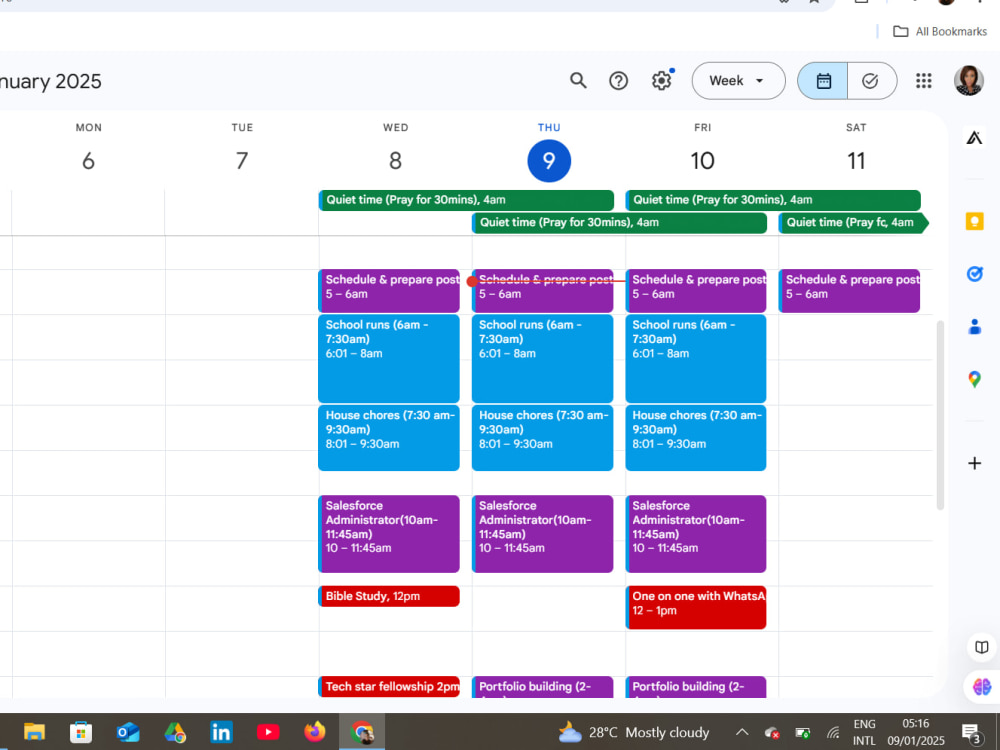Viewport: 1000px width, 750px height.
Task: Click the calendar vertical scrollbar
Action: coord(940,415)
